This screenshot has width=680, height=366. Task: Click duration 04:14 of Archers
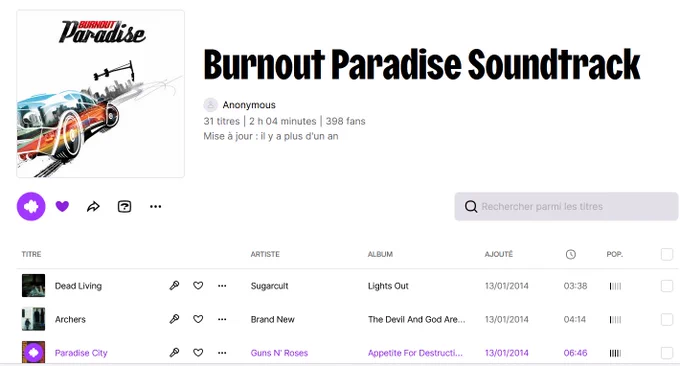(x=575, y=319)
